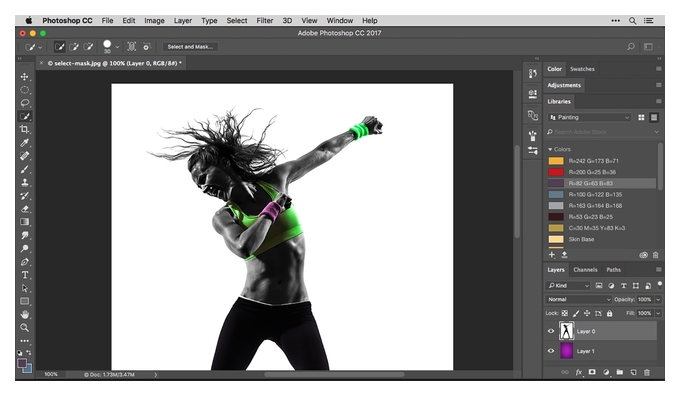Open the Apple menu
Screen dimensions: 680x396
29,20
